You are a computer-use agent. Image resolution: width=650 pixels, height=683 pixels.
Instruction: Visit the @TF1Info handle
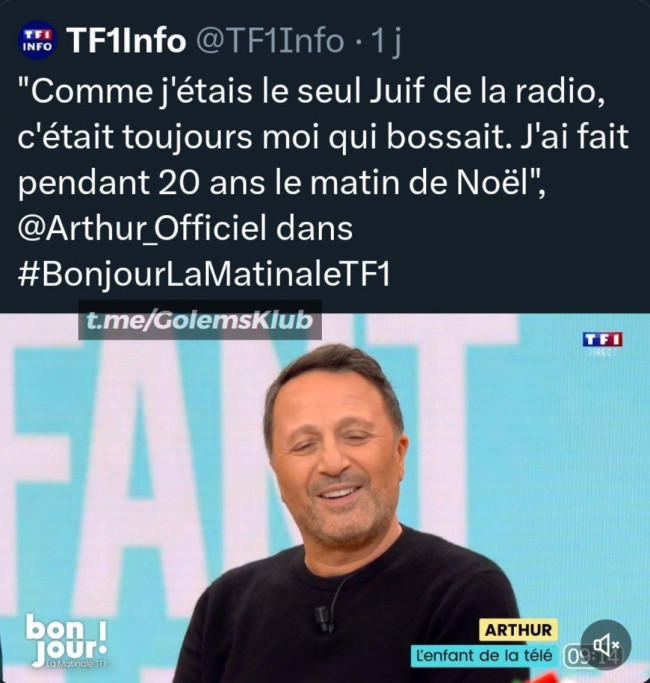point(271,40)
